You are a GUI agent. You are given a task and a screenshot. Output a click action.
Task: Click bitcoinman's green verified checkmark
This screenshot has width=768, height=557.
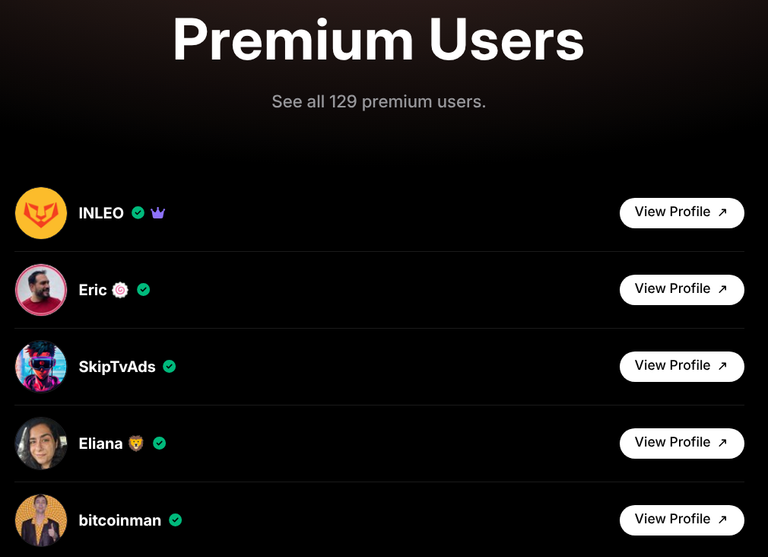175,520
